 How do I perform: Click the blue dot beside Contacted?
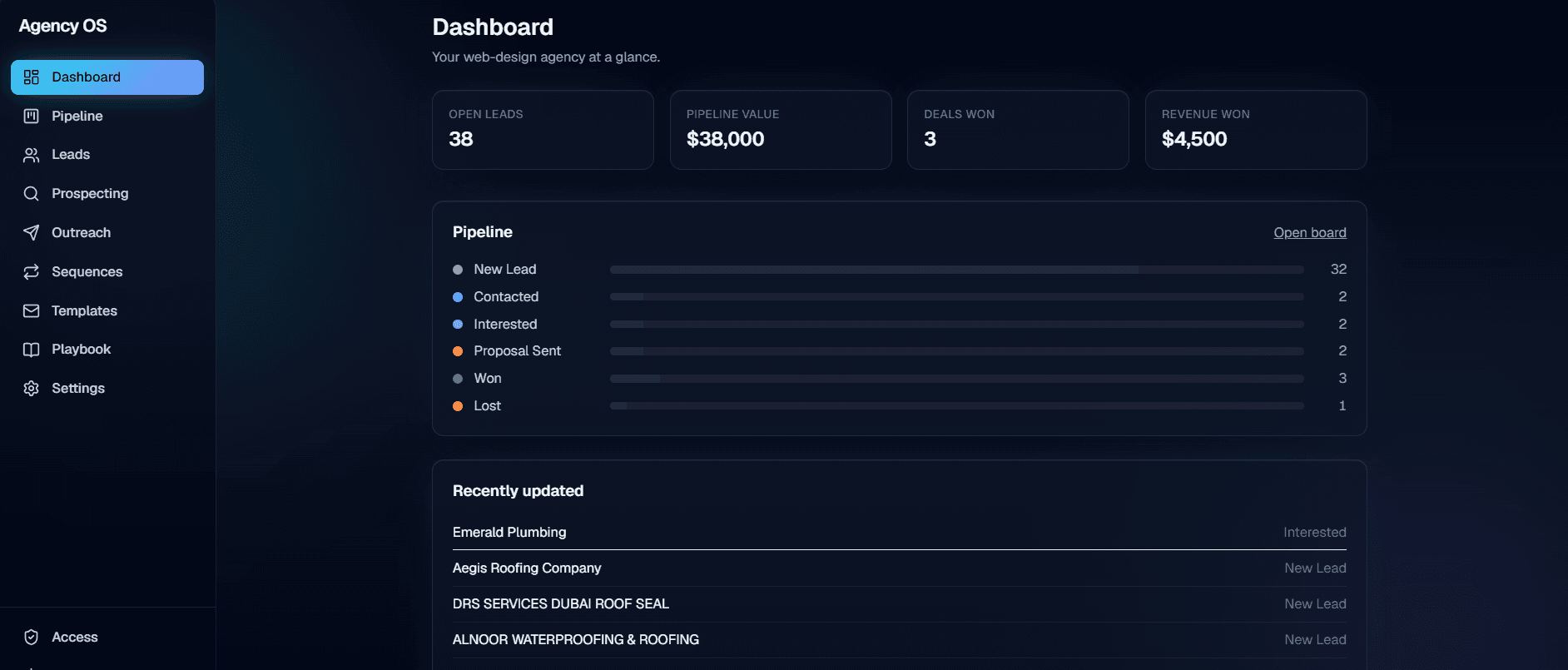[458, 297]
